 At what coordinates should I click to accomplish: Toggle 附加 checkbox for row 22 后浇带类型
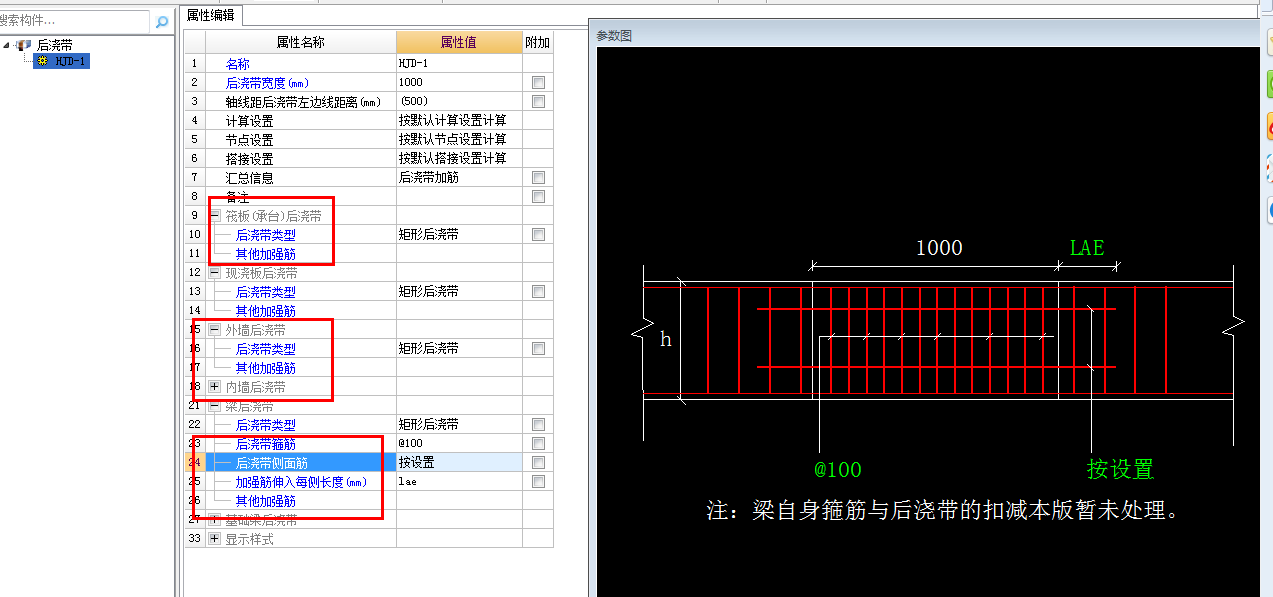[x=538, y=424]
